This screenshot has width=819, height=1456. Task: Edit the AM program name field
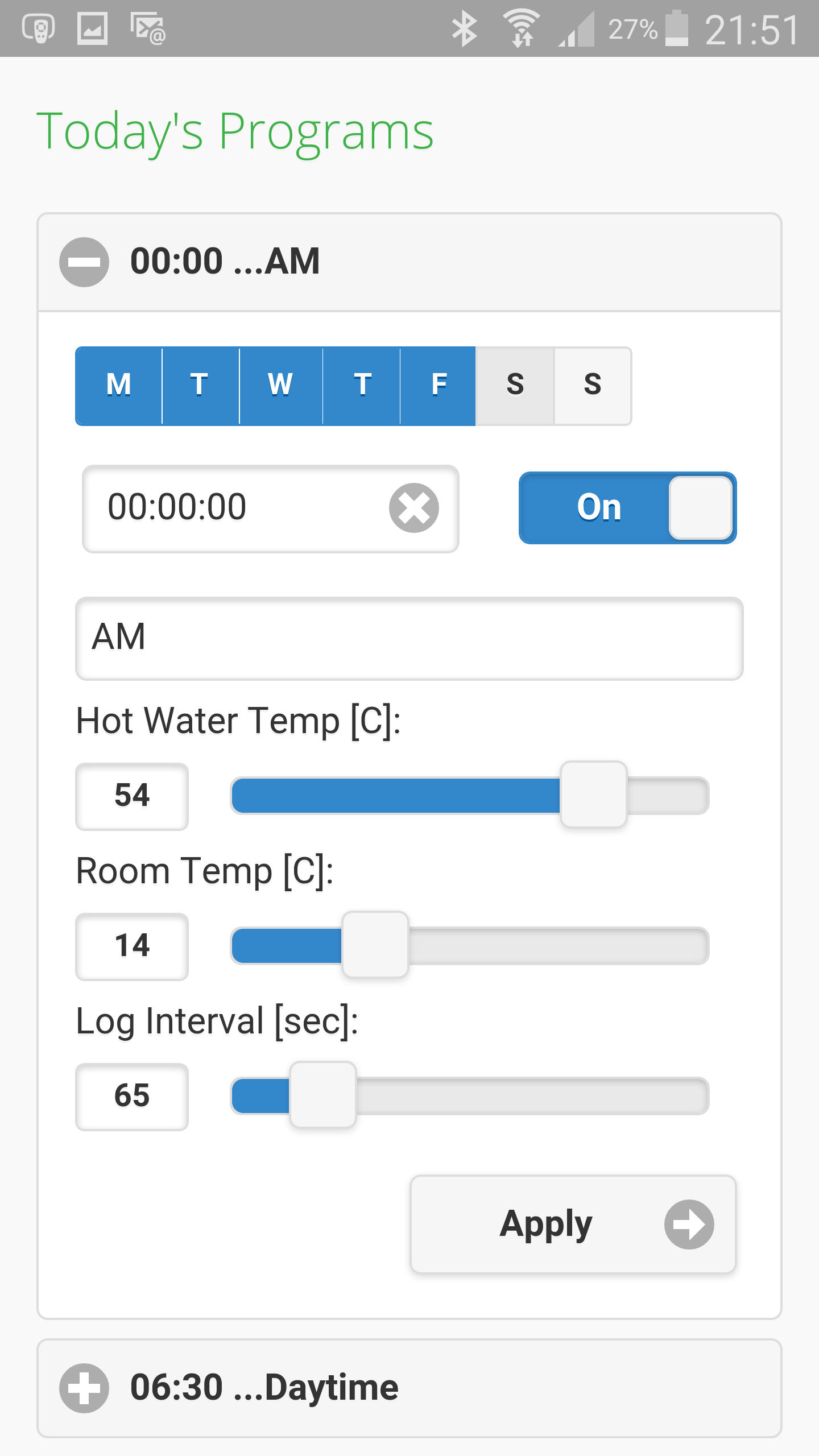[409, 638]
